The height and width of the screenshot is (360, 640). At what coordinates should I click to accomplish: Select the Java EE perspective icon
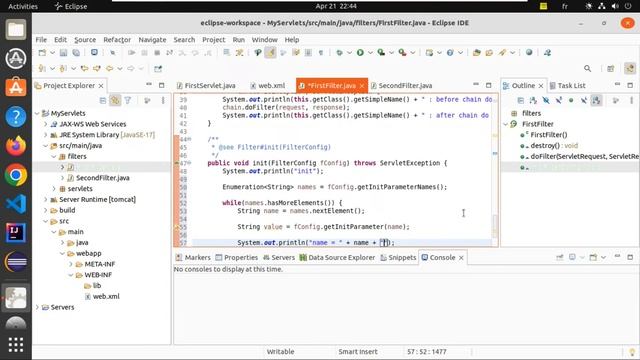630,69
